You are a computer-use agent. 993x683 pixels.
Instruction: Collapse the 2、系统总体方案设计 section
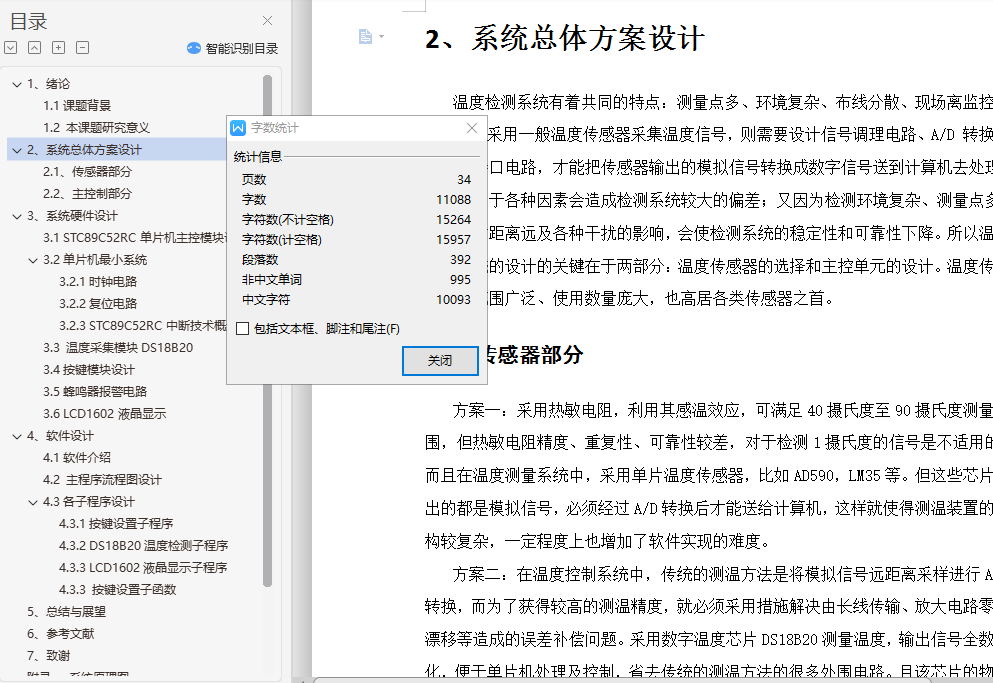coord(17,150)
